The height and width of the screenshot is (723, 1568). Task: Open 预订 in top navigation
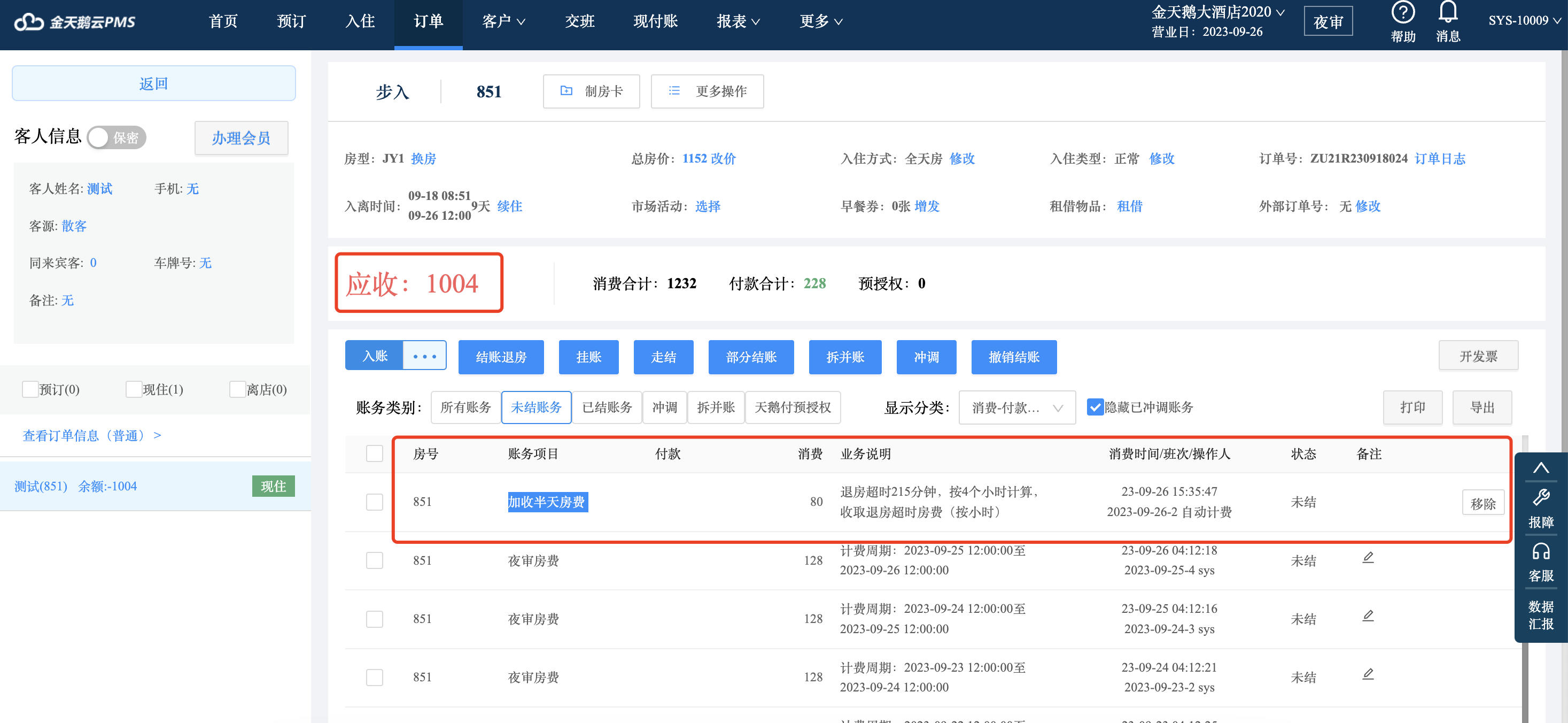click(x=291, y=22)
